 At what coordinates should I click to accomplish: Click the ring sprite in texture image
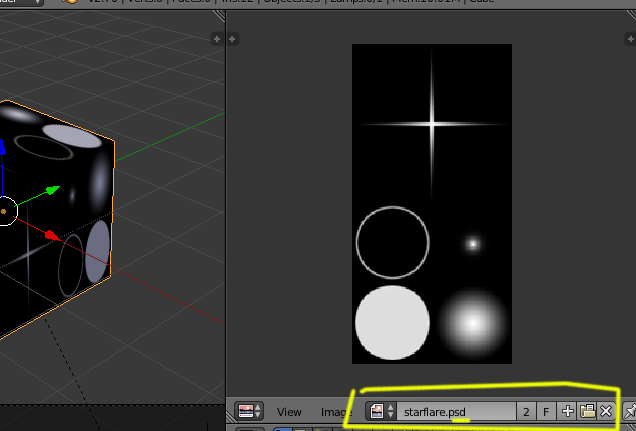click(x=393, y=242)
